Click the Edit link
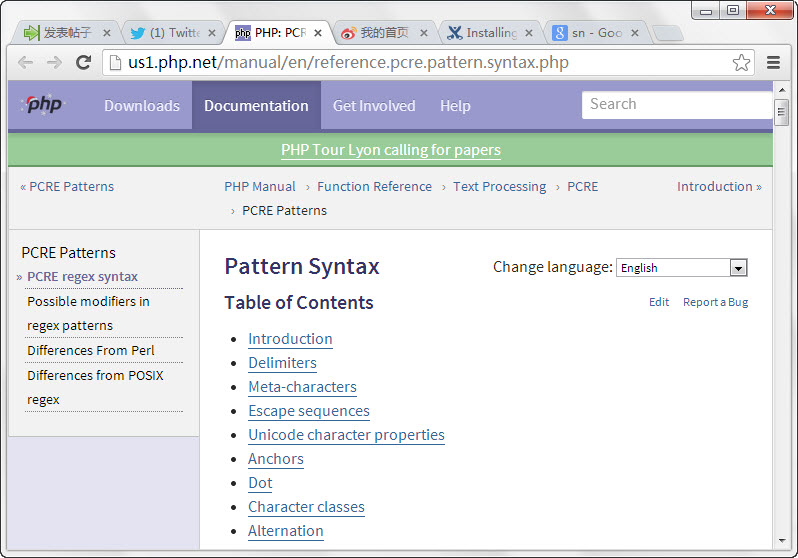Viewport: 798px width, 558px height. (x=659, y=302)
